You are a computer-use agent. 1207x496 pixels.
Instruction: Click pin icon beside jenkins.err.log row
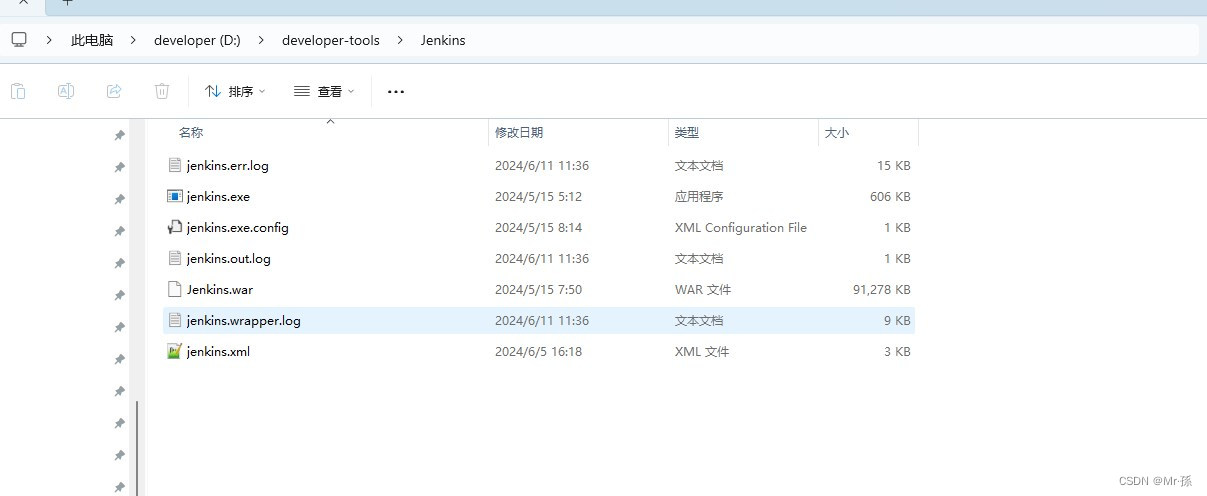119,167
